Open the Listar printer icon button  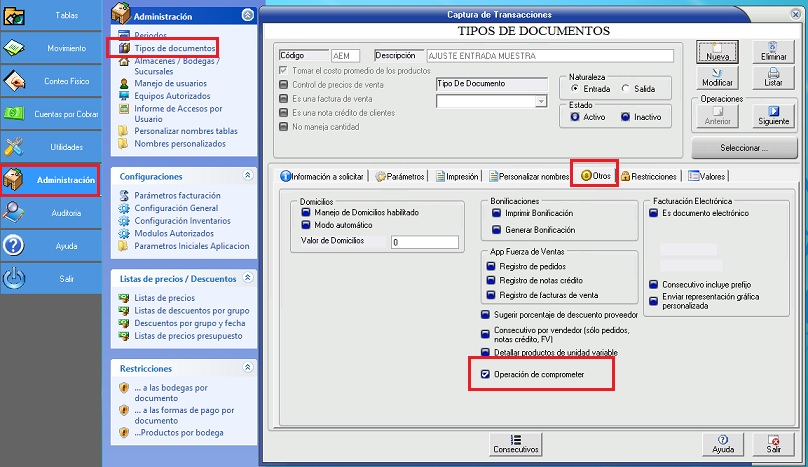773,77
